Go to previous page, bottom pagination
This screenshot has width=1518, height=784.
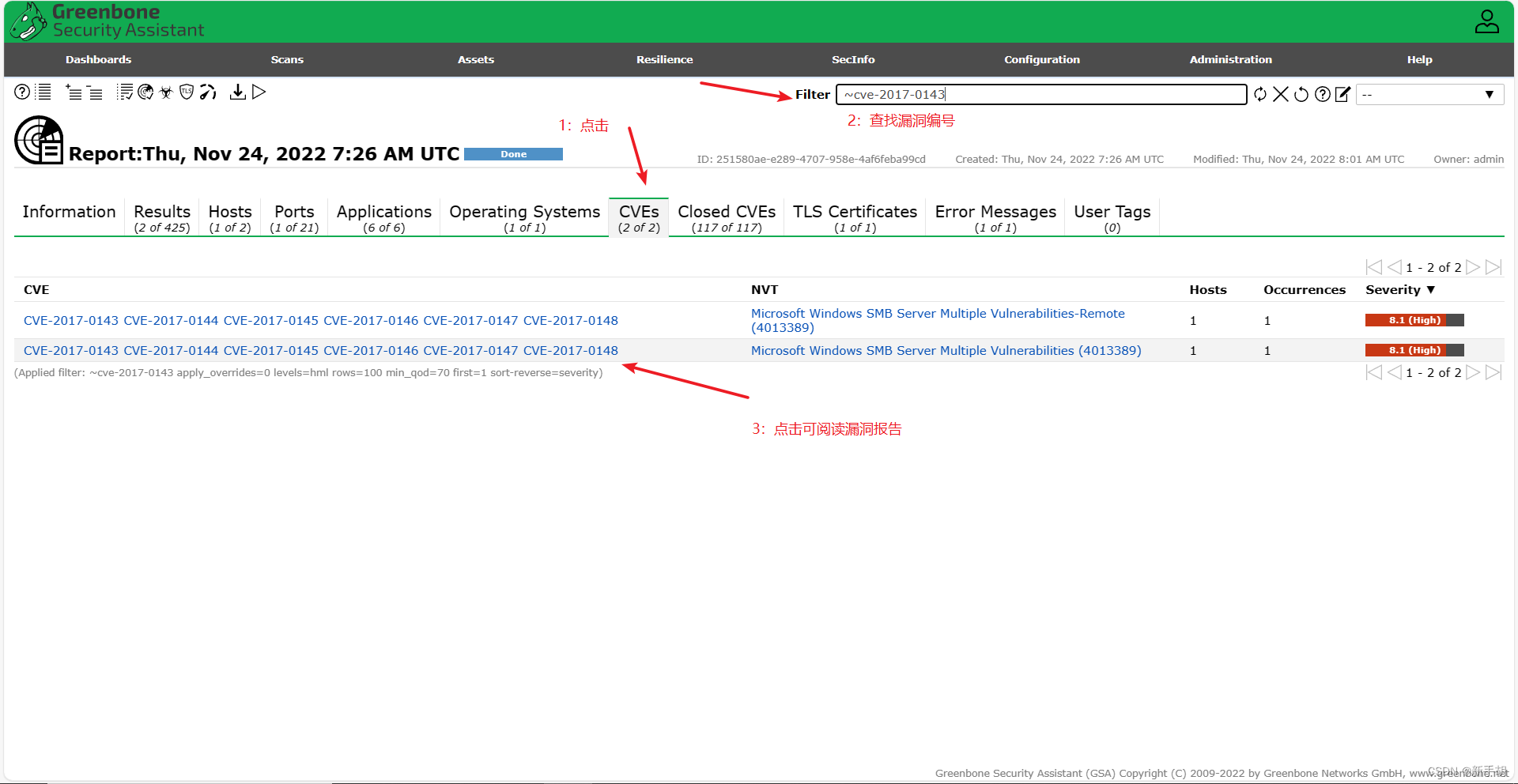1394,372
